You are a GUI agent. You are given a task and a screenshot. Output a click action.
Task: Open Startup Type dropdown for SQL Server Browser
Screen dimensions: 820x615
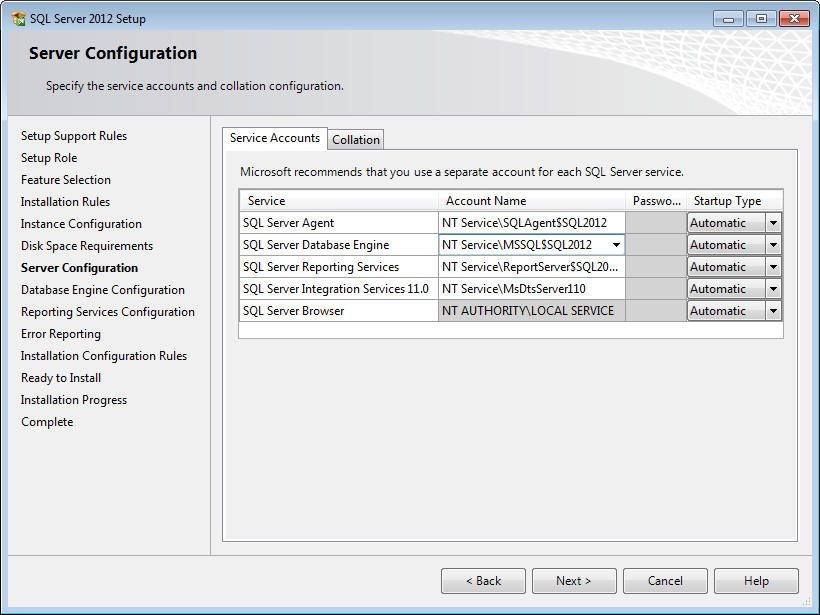[x=773, y=311]
